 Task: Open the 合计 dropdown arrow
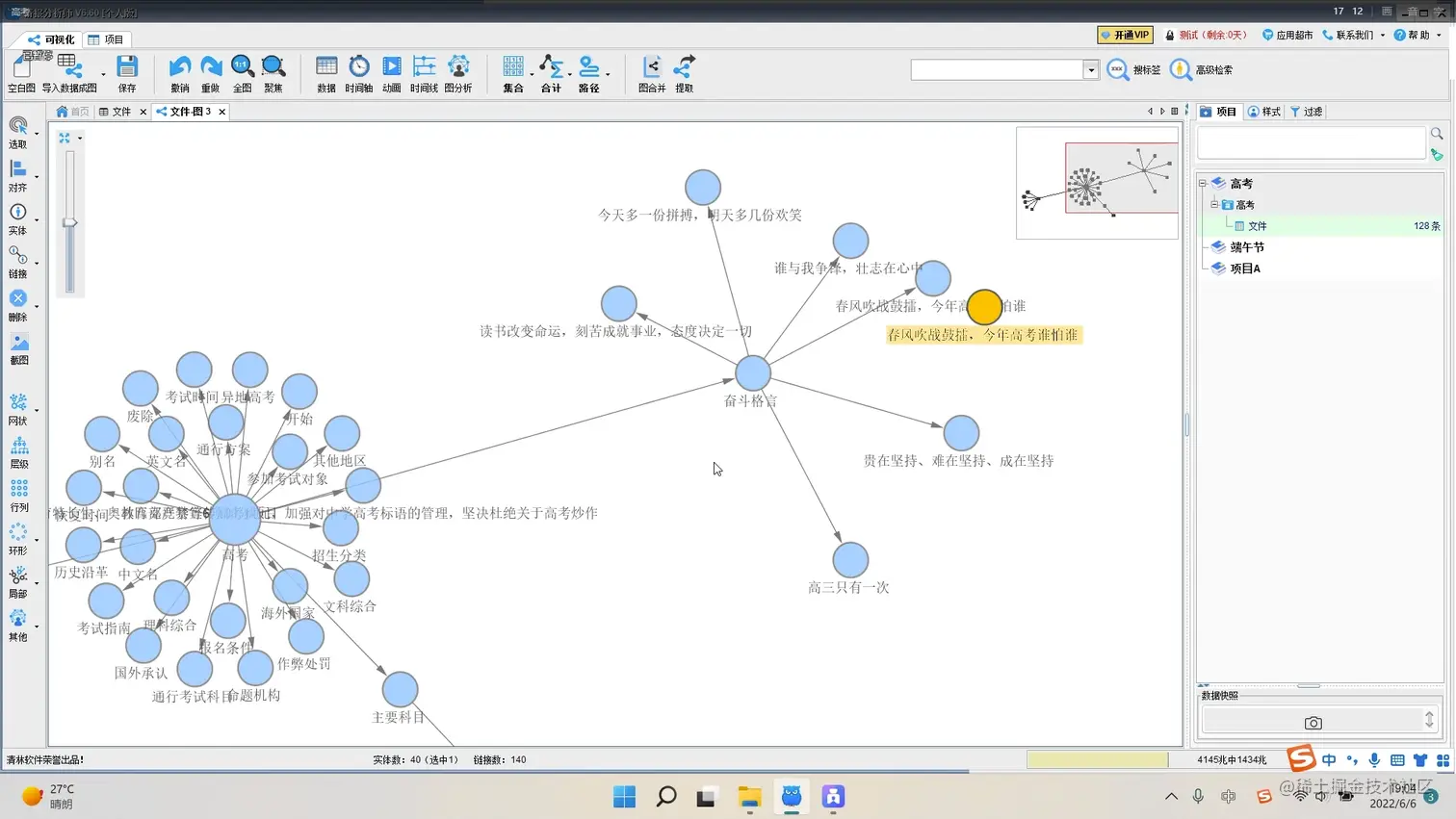pos(569,73)
